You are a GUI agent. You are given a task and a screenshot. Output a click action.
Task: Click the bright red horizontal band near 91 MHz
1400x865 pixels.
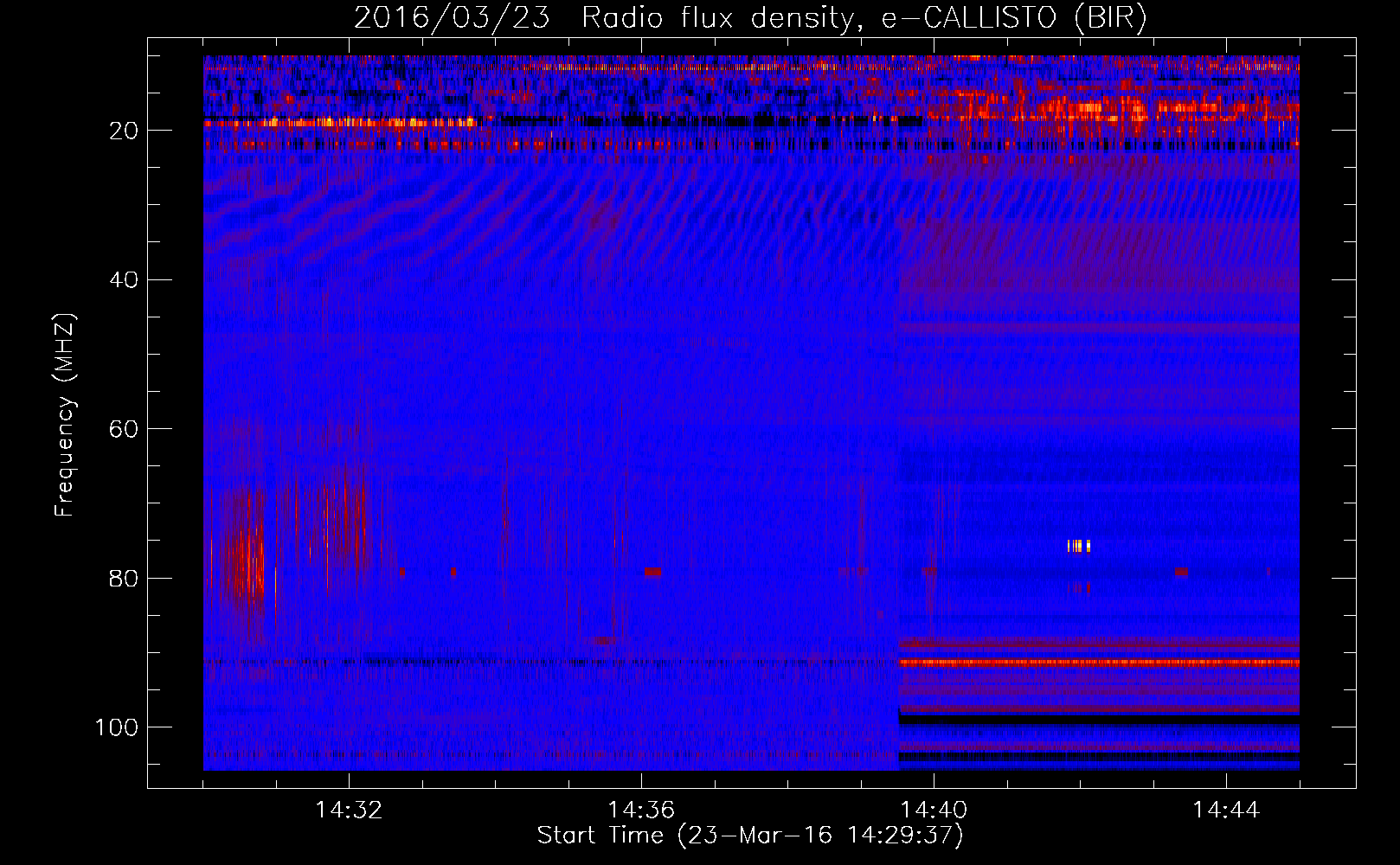[1099, 663]
